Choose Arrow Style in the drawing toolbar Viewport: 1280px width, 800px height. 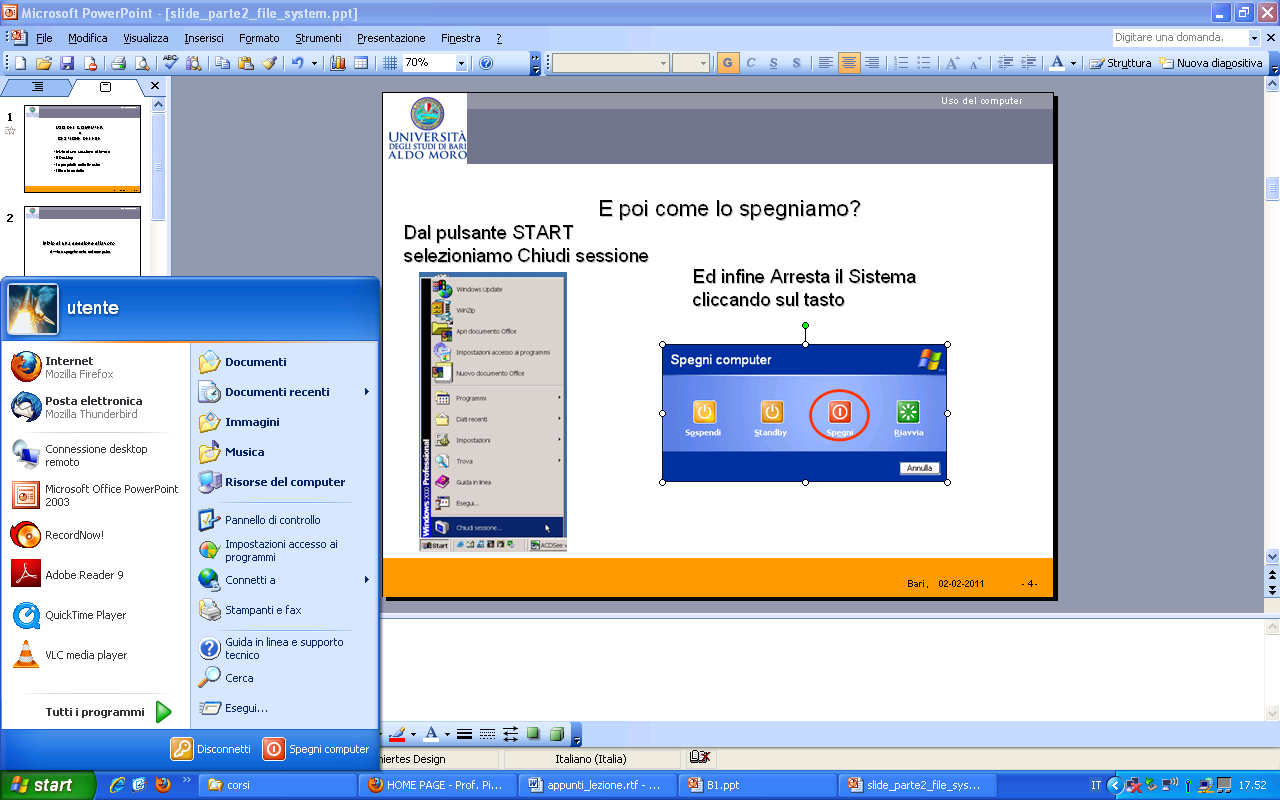tap(511, 734)
